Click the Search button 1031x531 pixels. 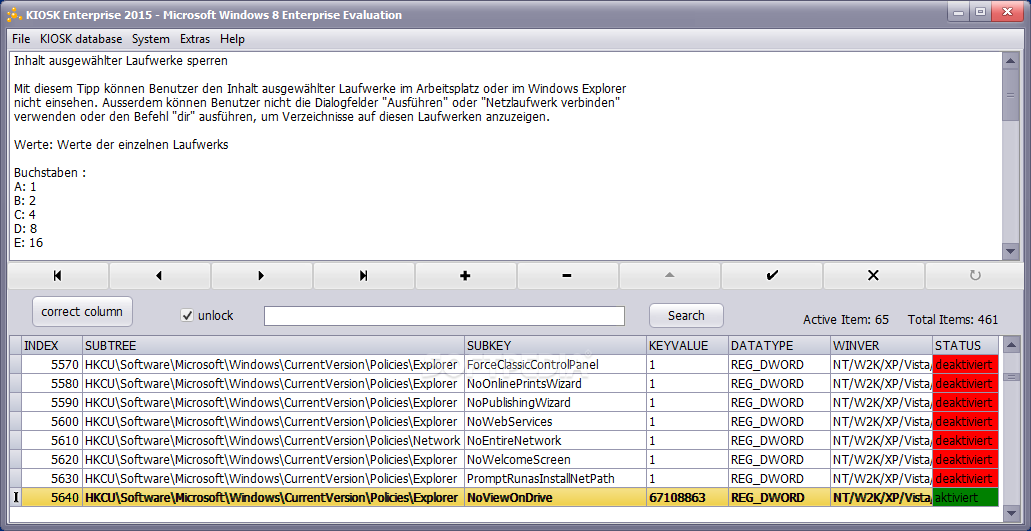click(x=686, y=315)
